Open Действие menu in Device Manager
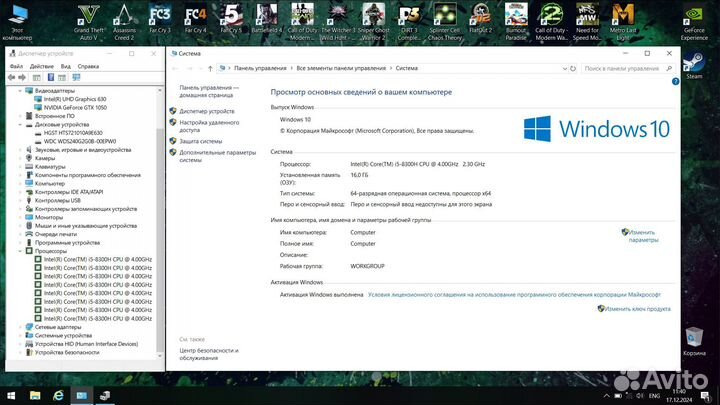Image resolution: width=720 pixels, height=405 pixels. [42, 66]
